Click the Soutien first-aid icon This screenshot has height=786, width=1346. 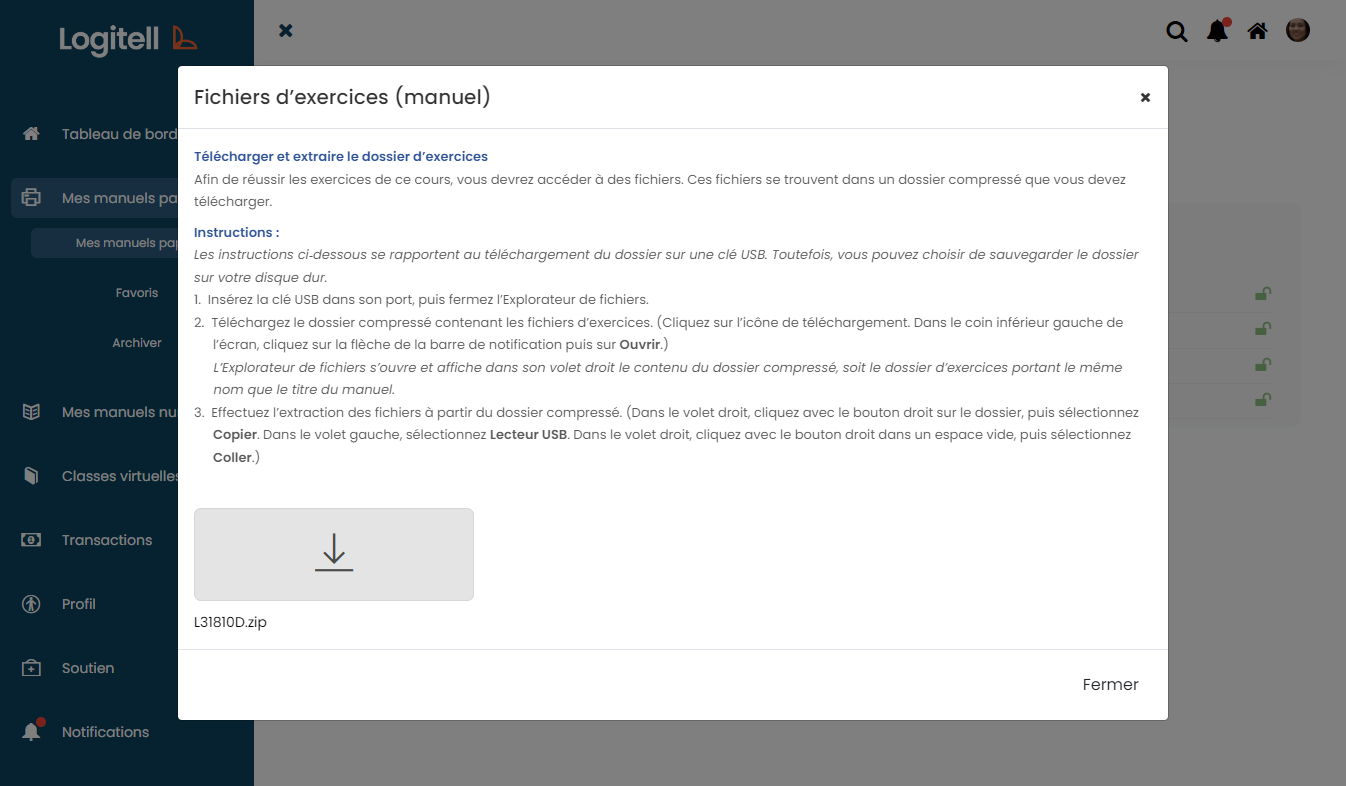(31, 668)
